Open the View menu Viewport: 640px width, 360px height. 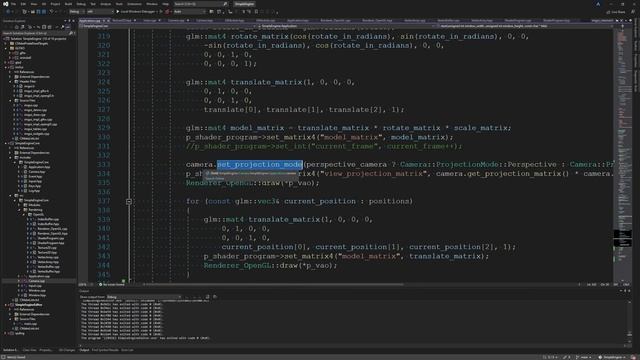coord(34,4)
